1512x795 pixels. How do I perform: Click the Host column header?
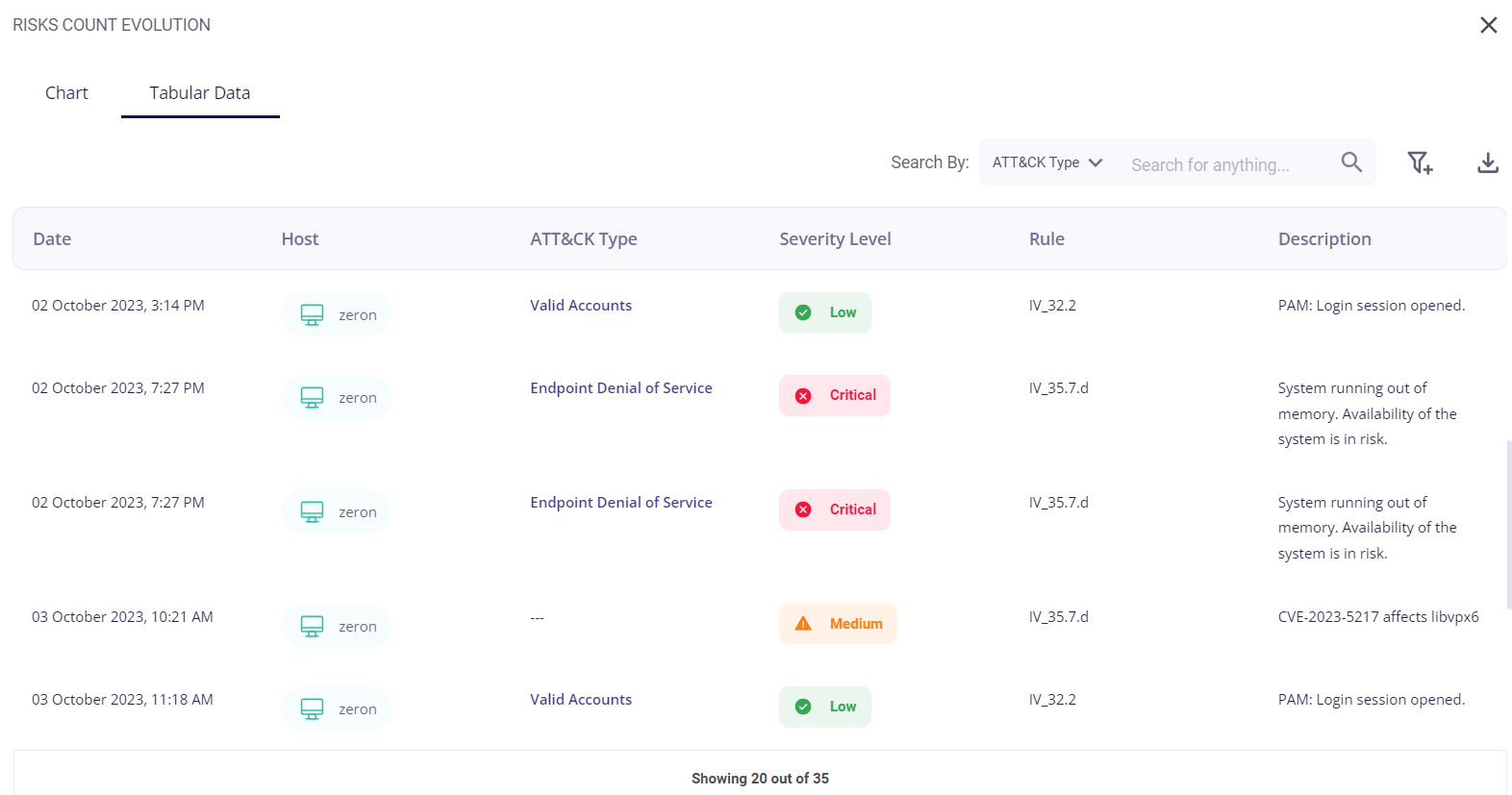(300, 239)
